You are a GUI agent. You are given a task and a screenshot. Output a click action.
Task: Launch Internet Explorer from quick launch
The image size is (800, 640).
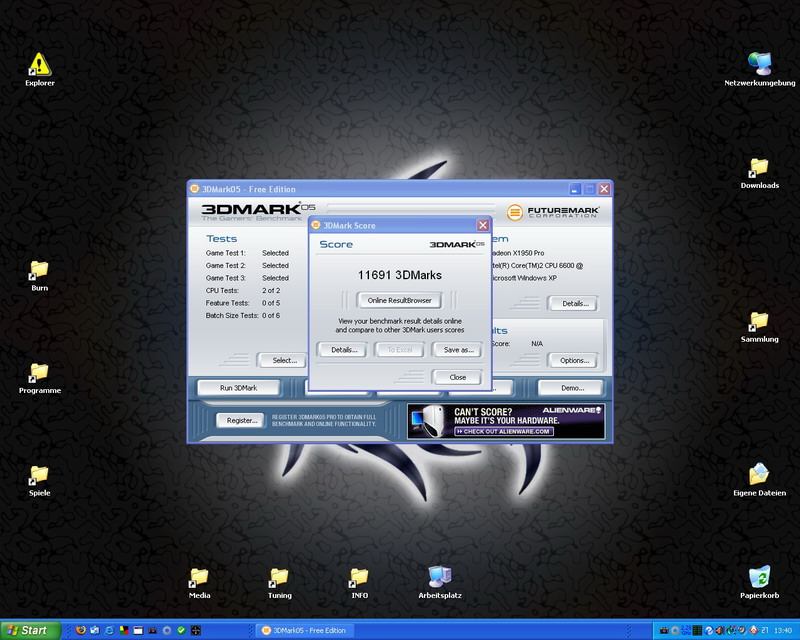click(109, 630)
